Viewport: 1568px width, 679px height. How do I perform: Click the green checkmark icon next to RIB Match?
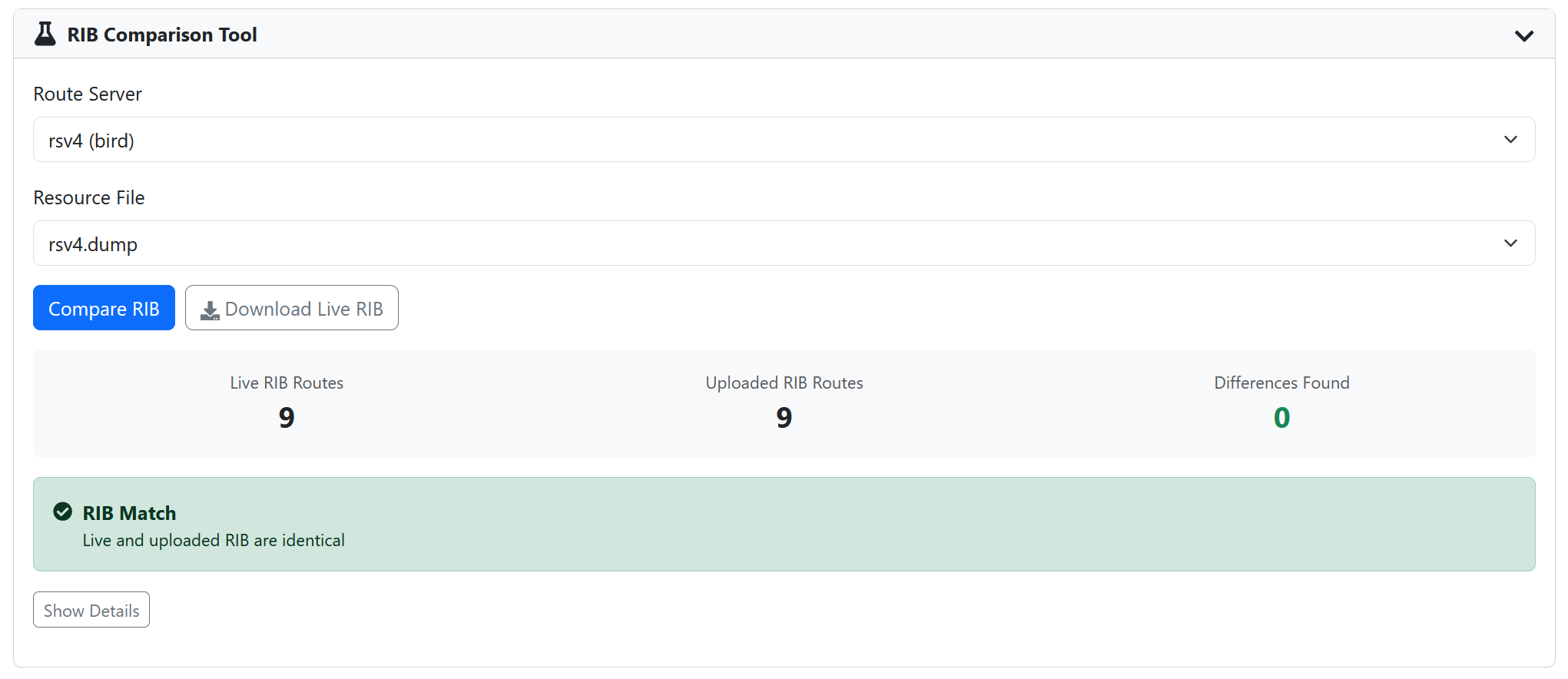click(63, 512)
